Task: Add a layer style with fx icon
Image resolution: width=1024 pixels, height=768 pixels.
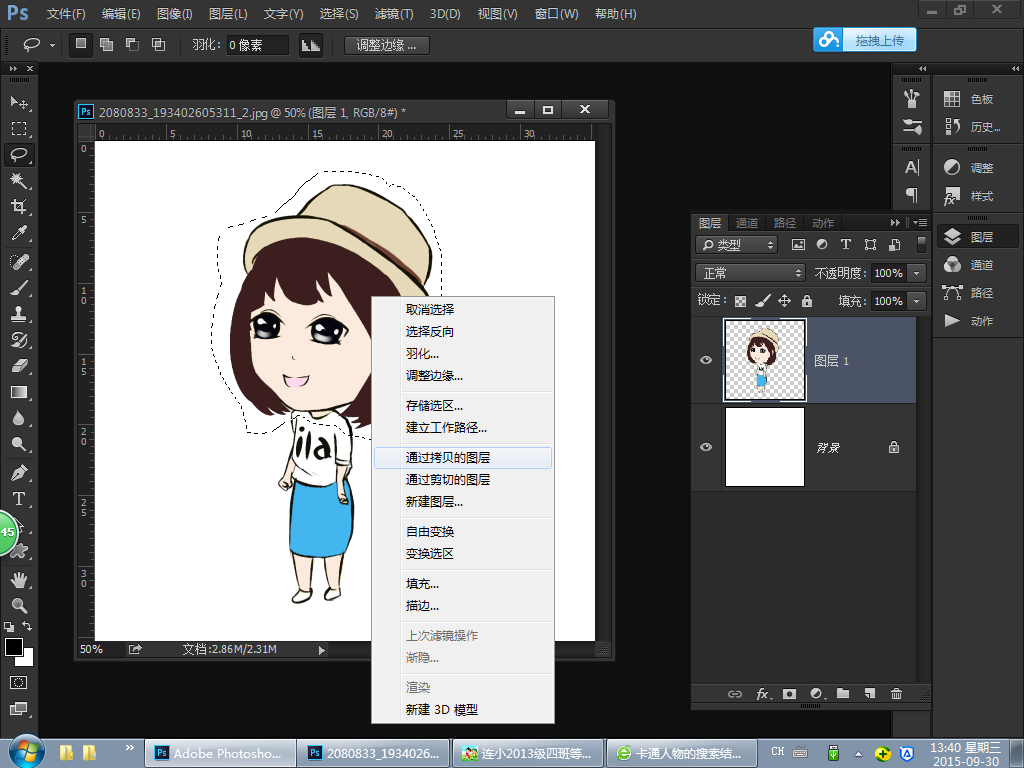Action: [x=763, y=694]
